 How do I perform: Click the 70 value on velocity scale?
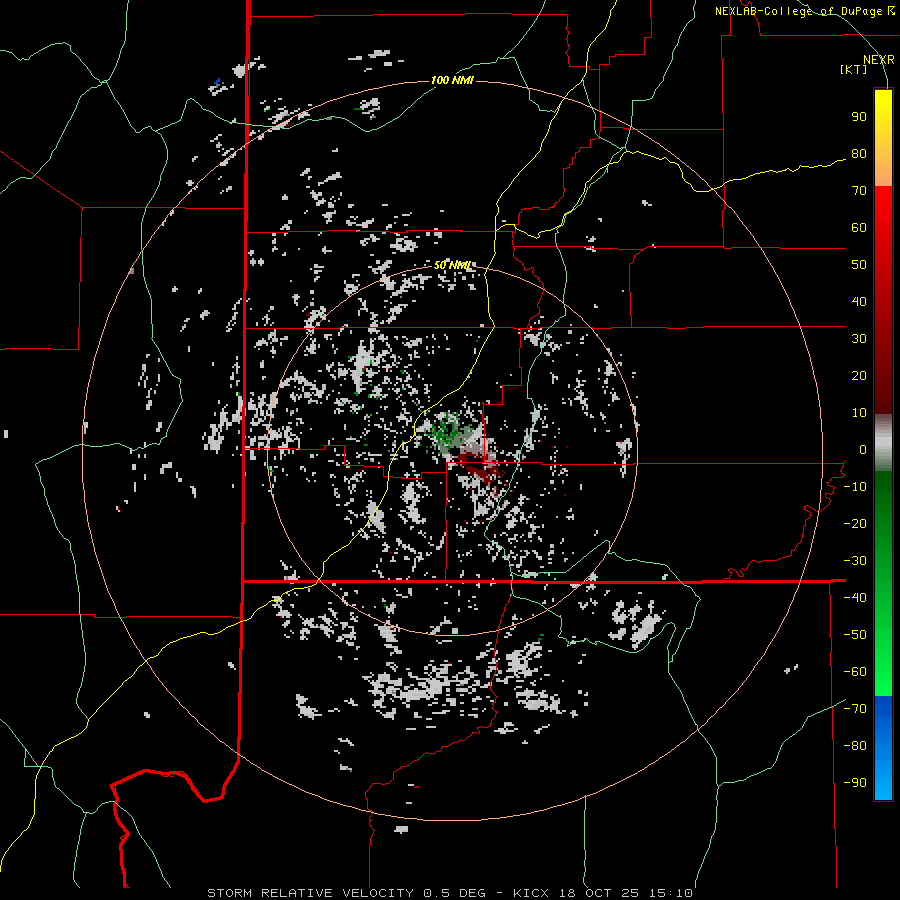[859, 191]
